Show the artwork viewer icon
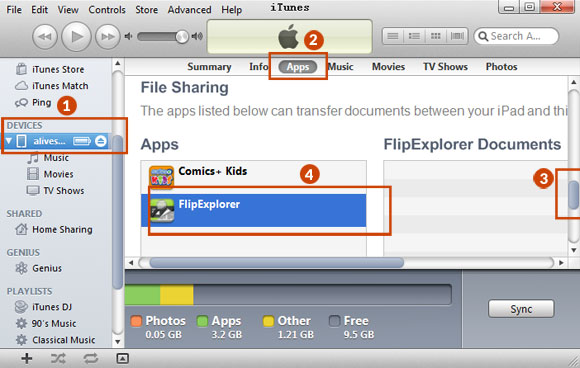The image size is (580, 368). pos(122,358)
